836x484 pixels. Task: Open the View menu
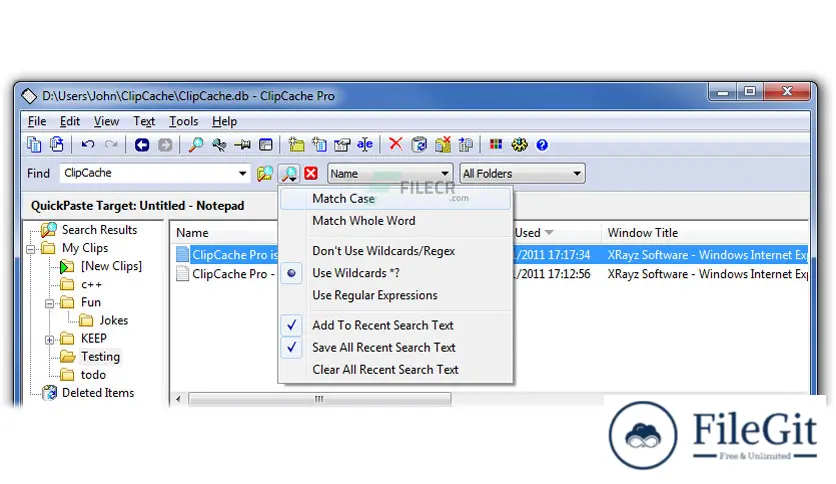106,122
